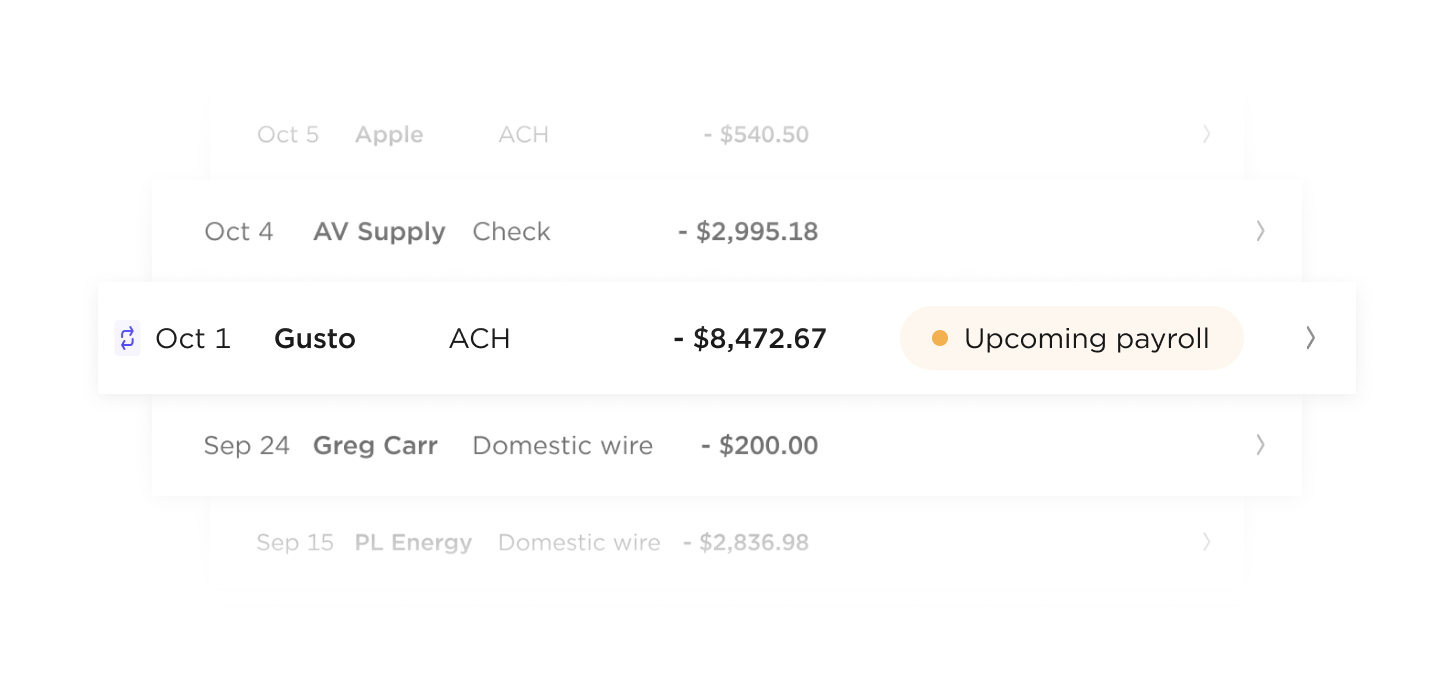Image resolution: width=1456 pixels, height=678 pixels.
Task: Click the recurring payment icon beside Oct 1
Action: [x=127, y=338]
